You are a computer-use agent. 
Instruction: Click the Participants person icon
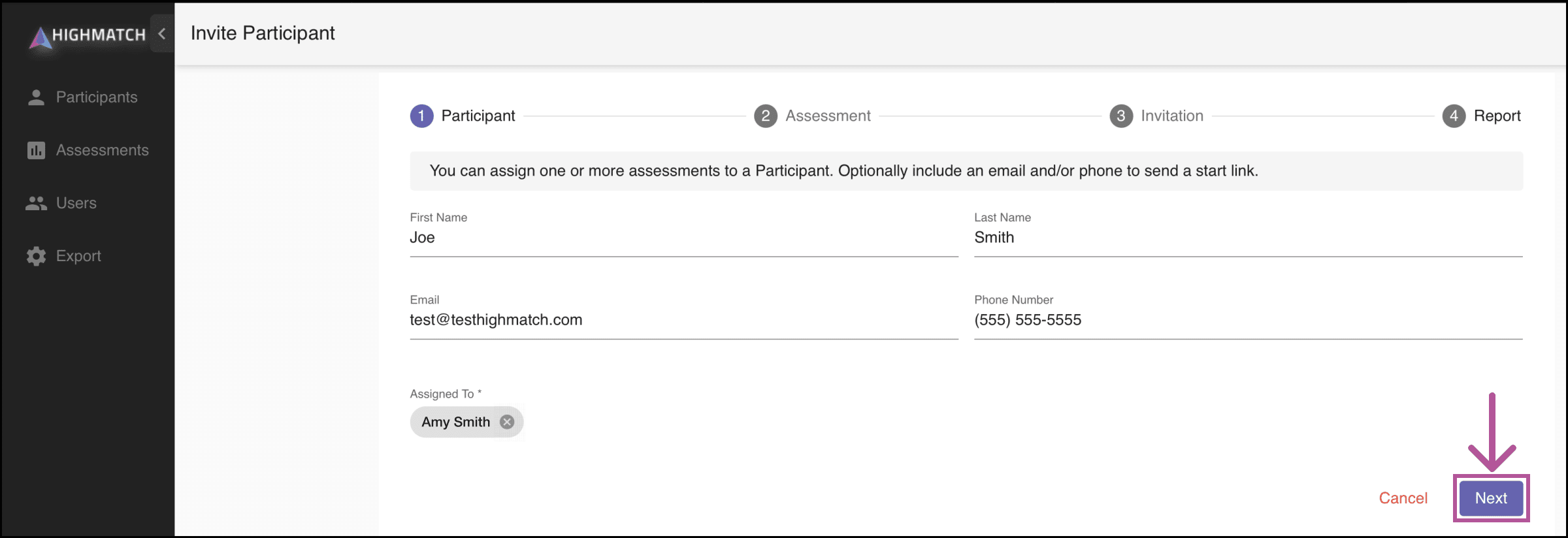(x=37, y=97)
